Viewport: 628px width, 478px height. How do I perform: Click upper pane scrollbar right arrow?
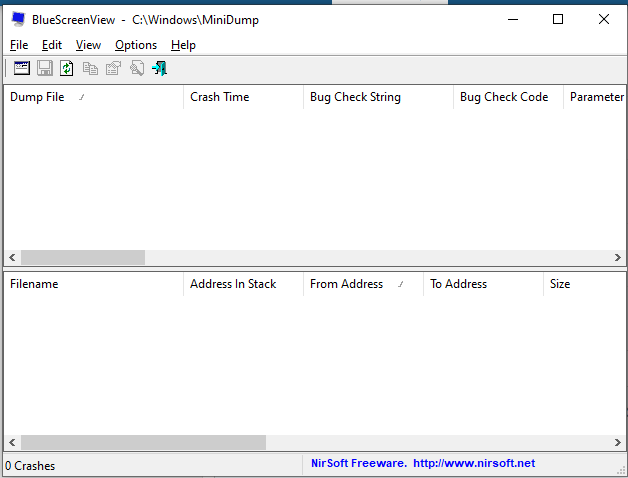tap(617, 258)
